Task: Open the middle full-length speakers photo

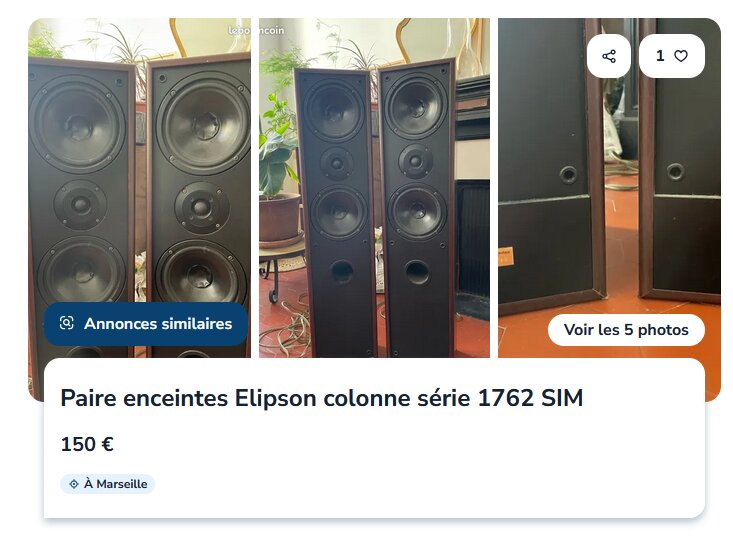Action: 374,188
